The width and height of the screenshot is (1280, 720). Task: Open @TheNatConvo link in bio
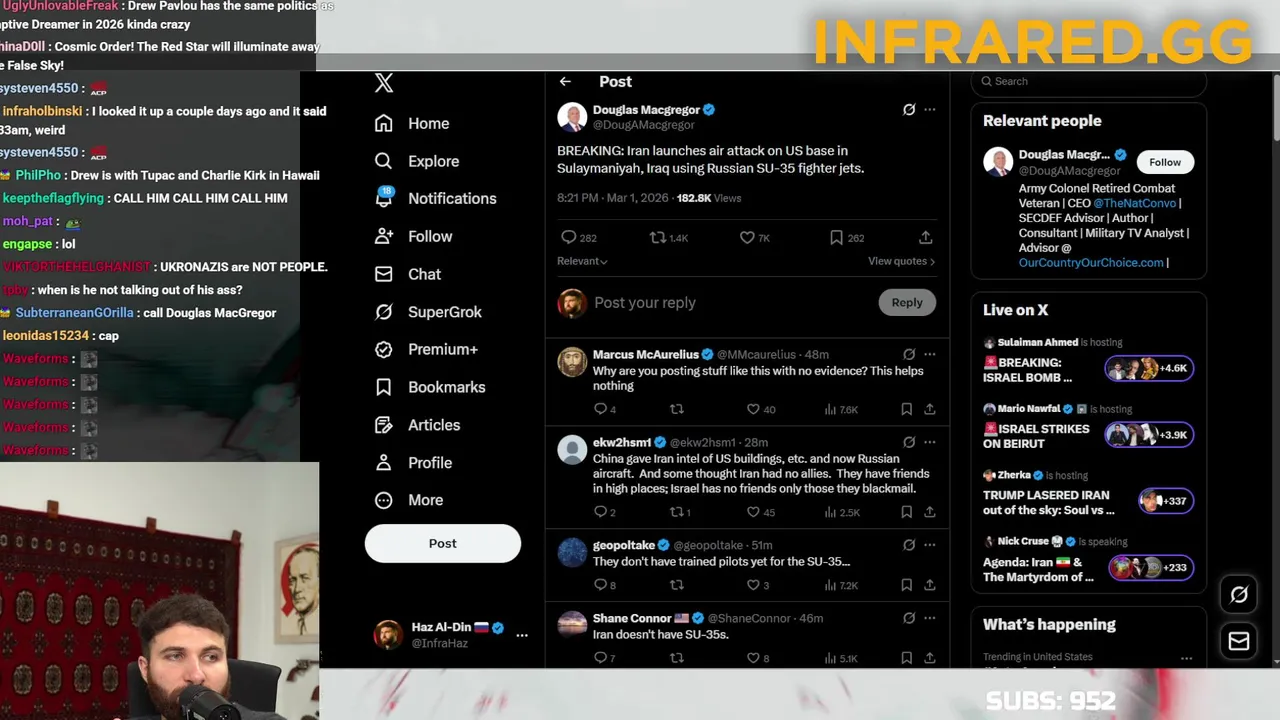click(x=1134, y=203)
